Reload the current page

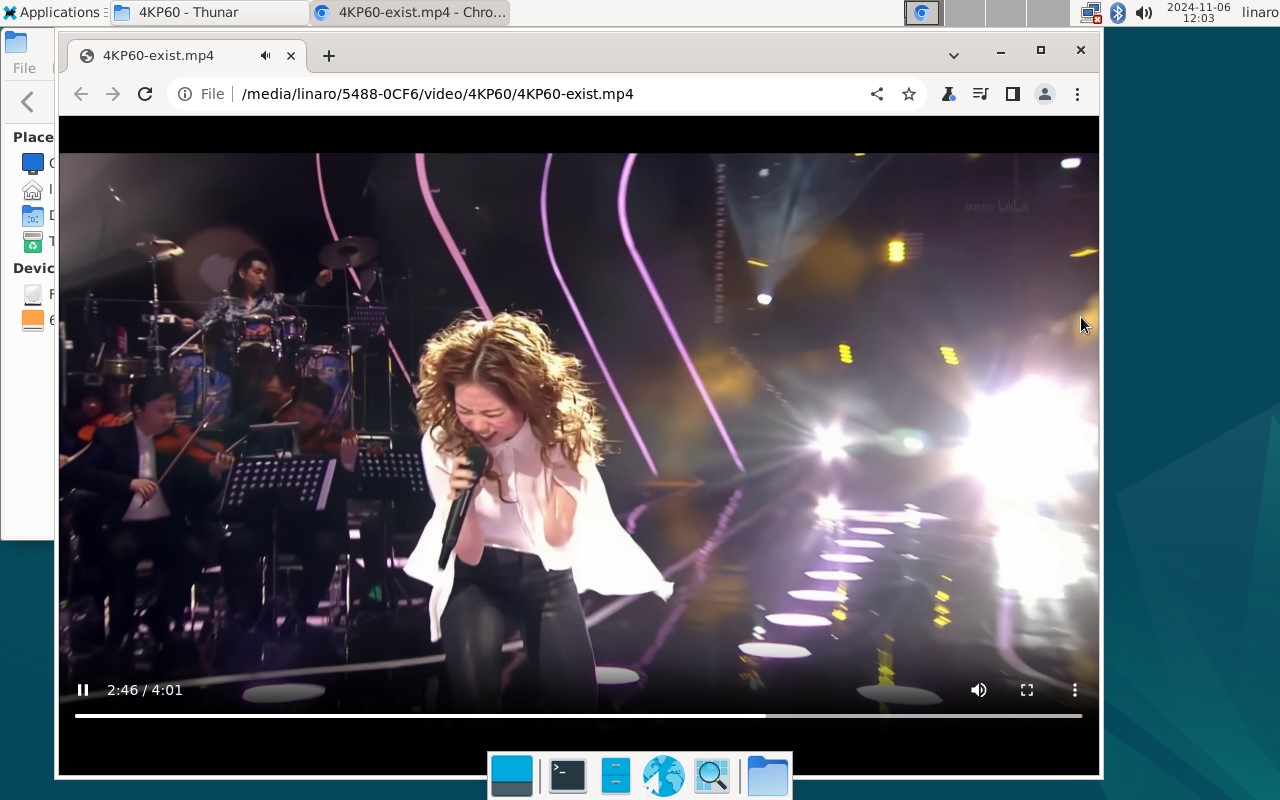tap(145, 93)
